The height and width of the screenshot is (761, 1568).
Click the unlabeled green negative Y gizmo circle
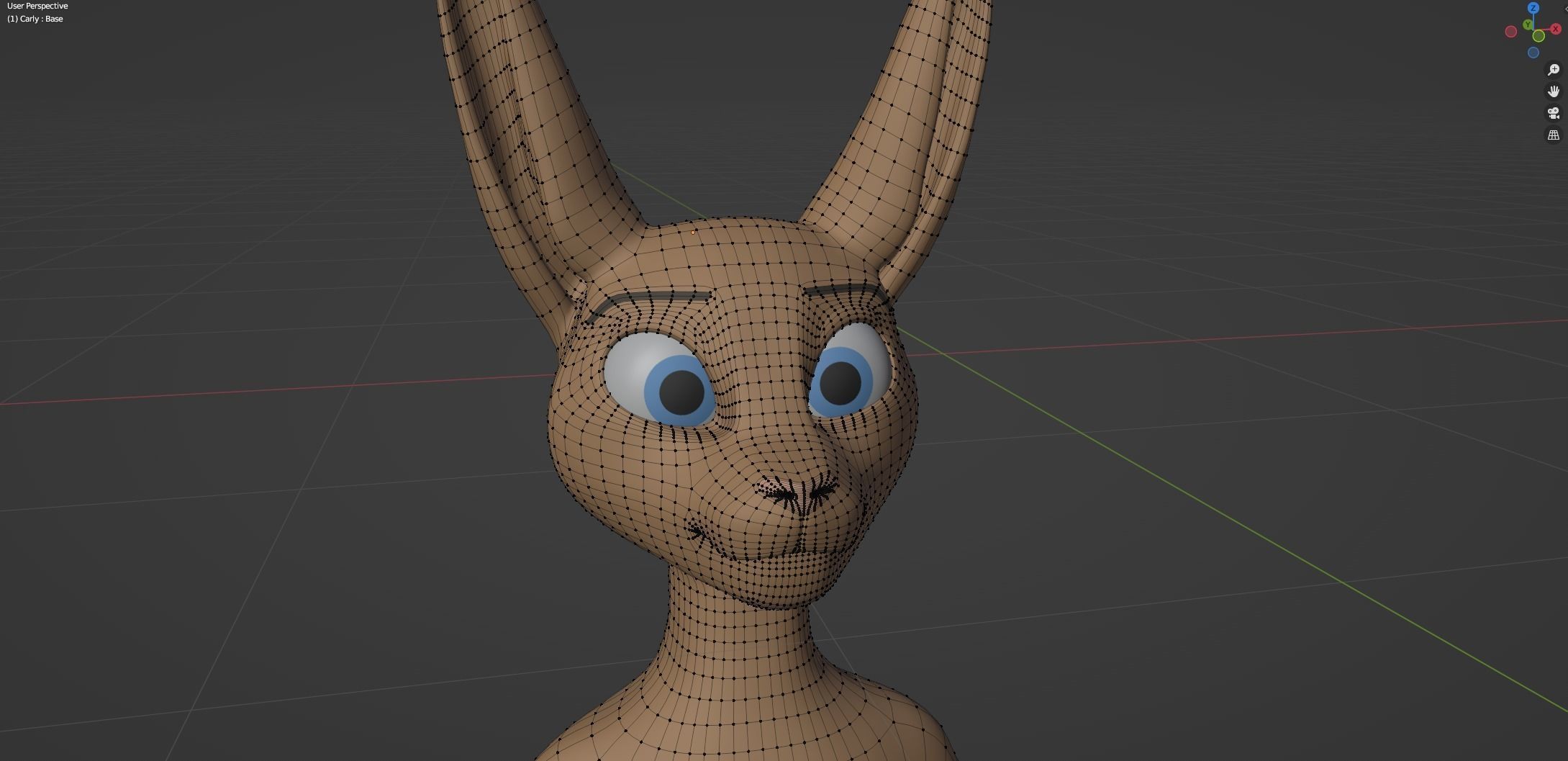coord(1538,36)
